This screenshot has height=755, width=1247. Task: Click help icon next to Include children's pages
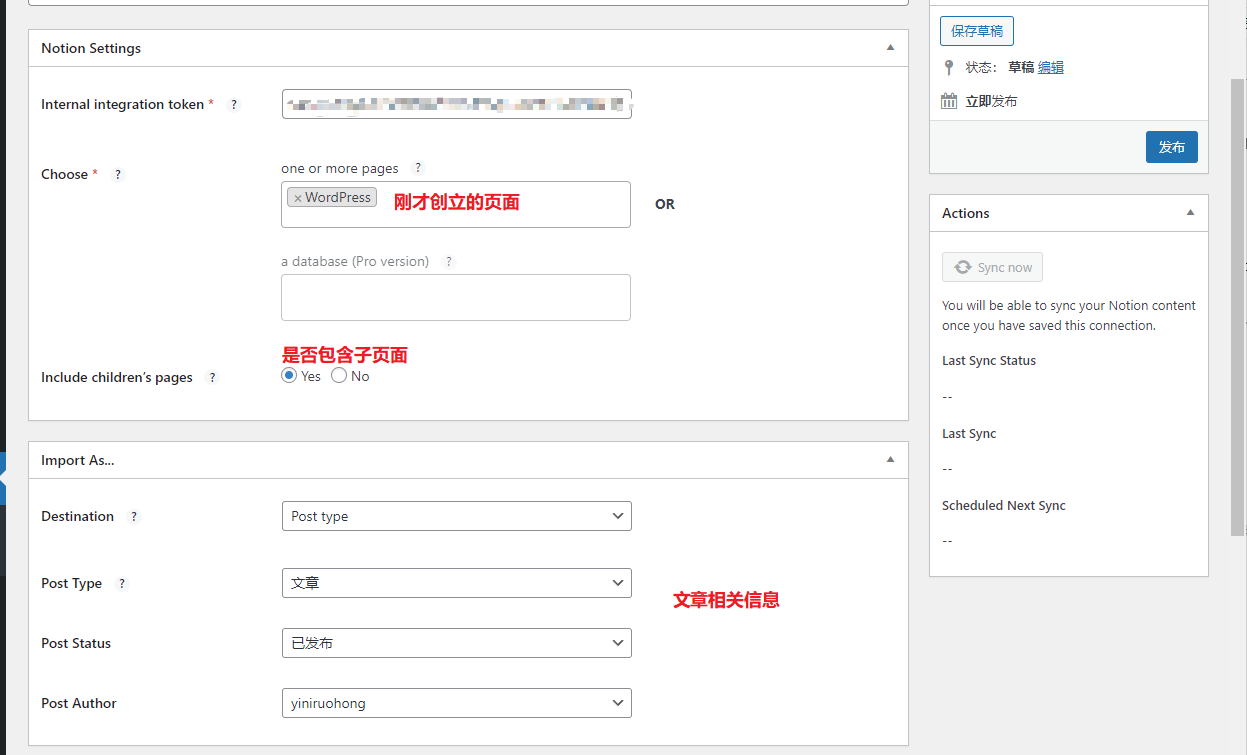click(x=212, y=378)
